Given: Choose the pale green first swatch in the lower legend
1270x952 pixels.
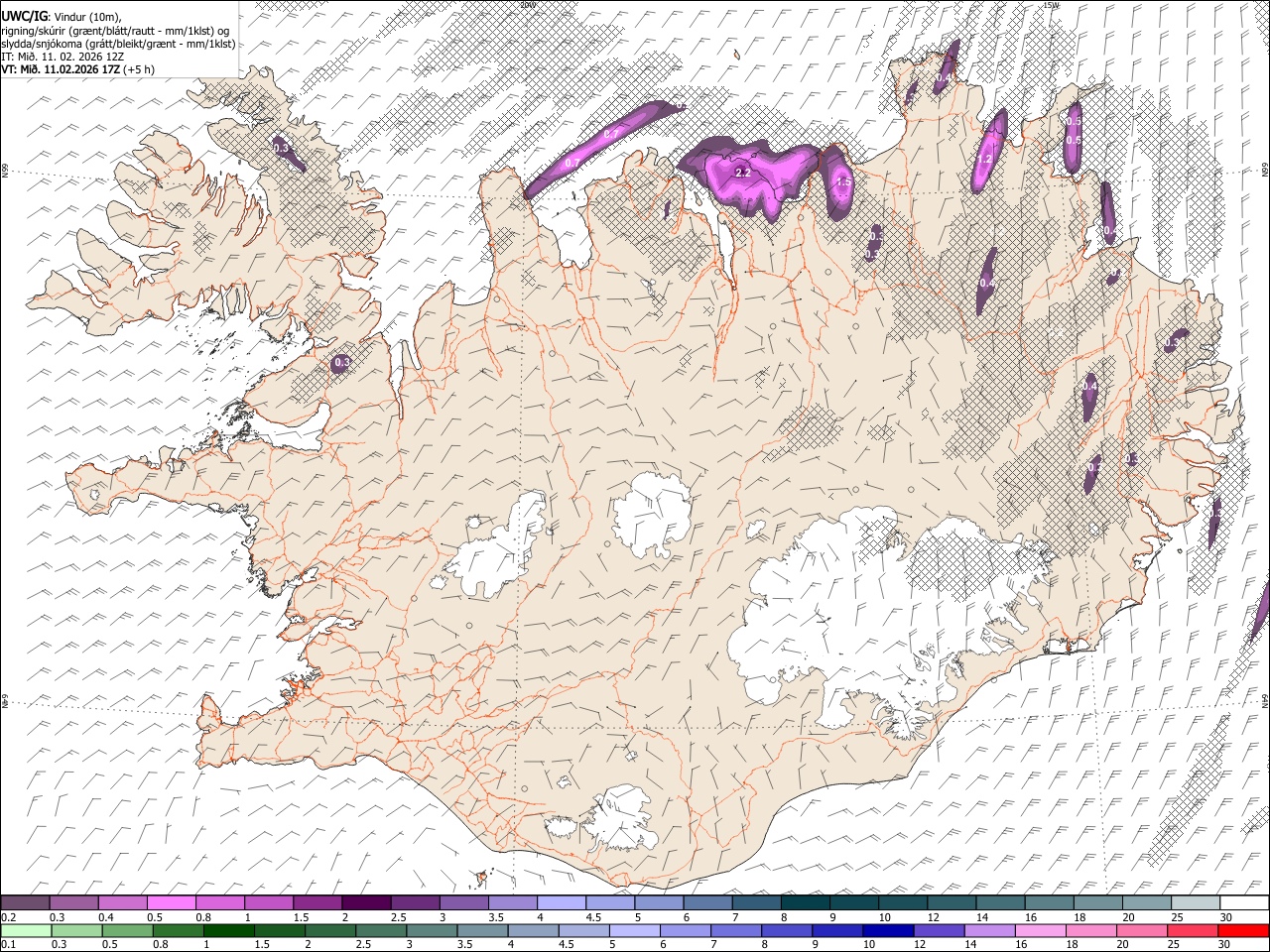Looking at the screenshot, I should pyautogui.click(x=25, y=930).
